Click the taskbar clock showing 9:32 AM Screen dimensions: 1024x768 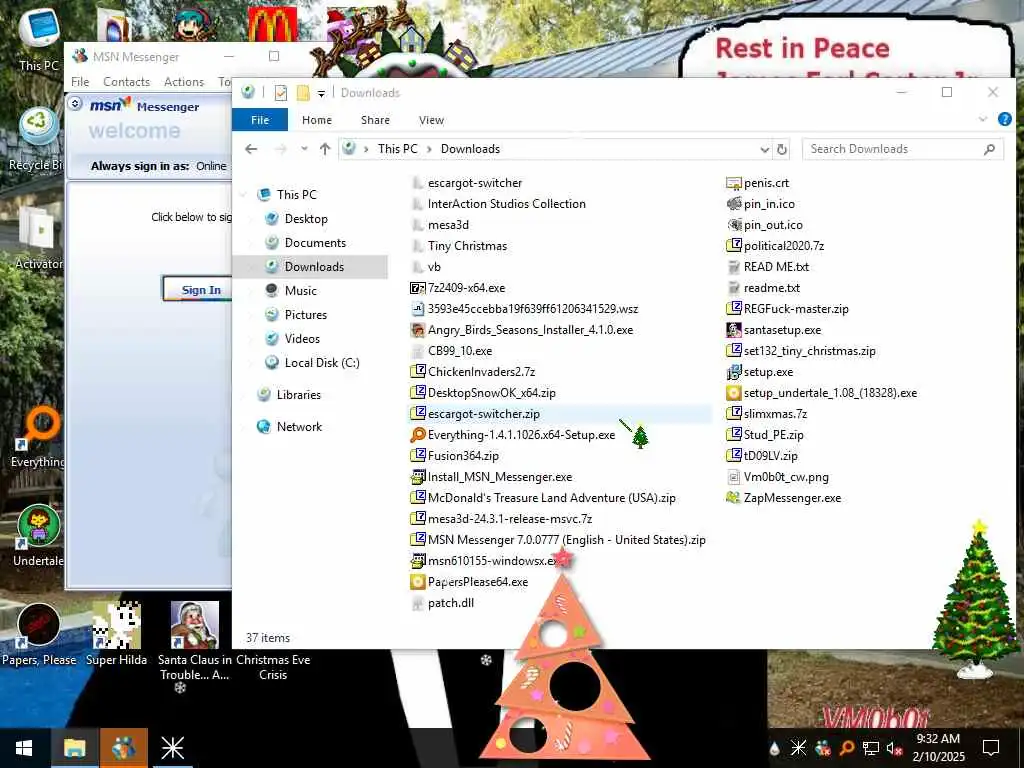click(x=938, y=748)
